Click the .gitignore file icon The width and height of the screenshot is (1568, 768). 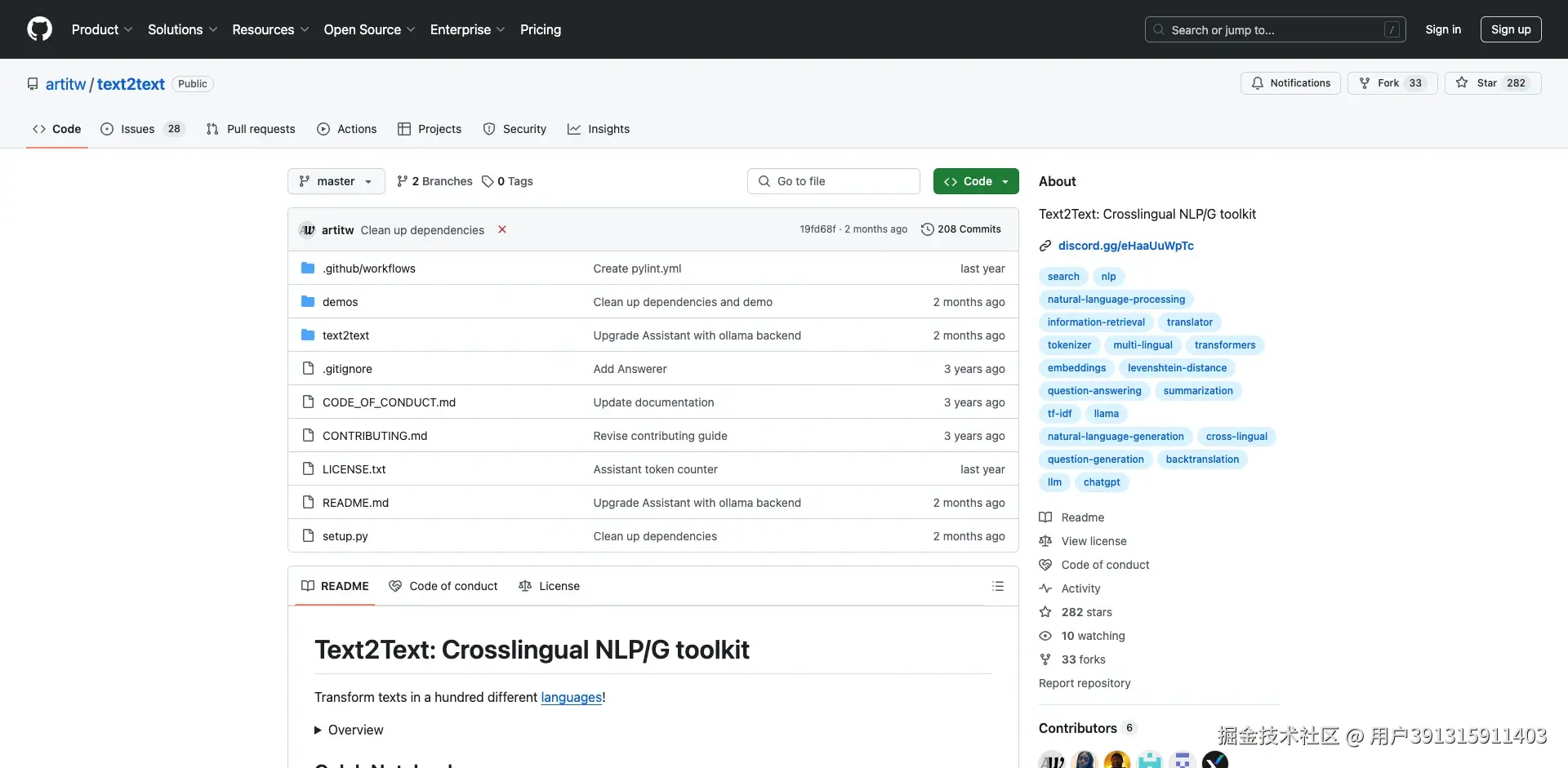(308, 368)
